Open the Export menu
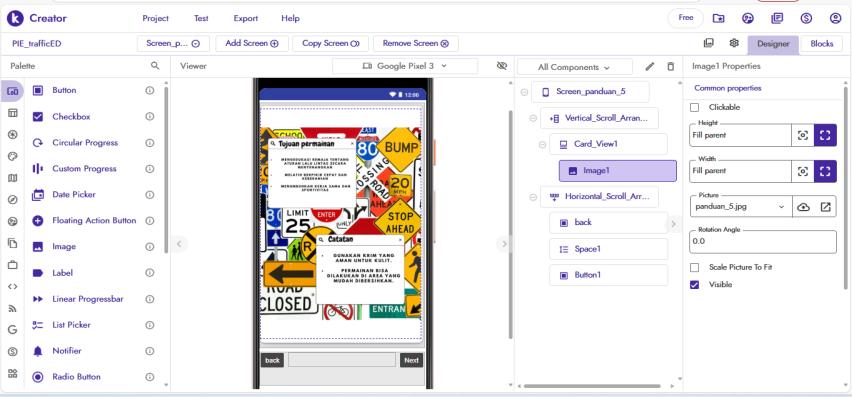 click(x=246, y=18)
